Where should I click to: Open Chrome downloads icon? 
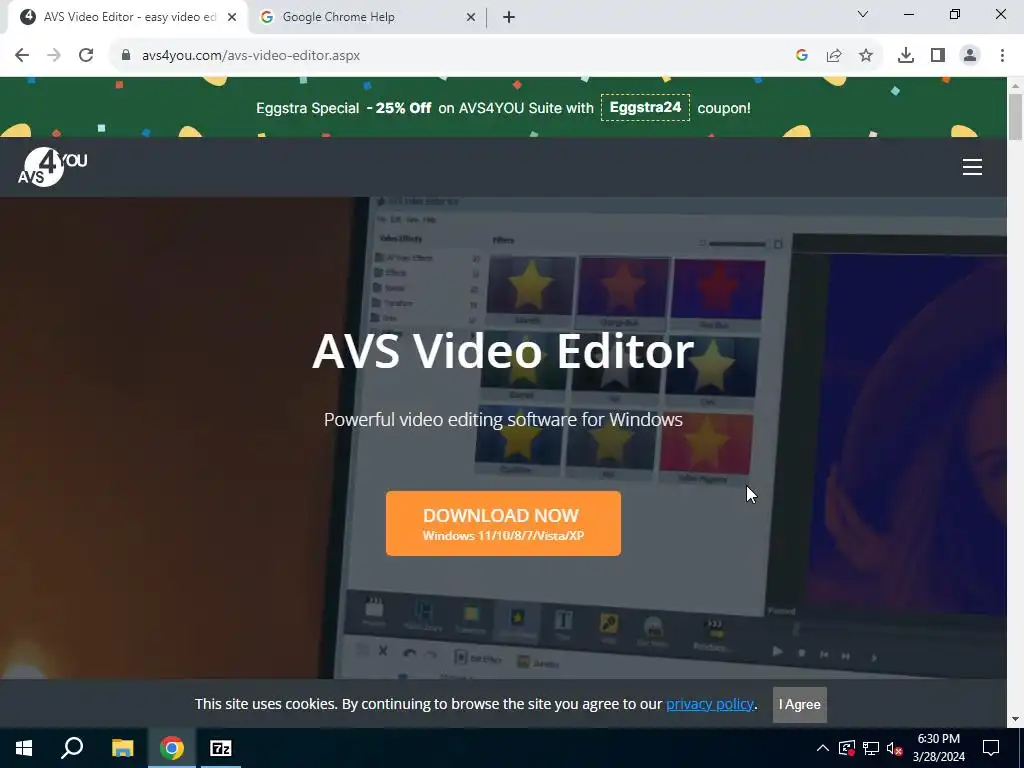coord(906,56)
